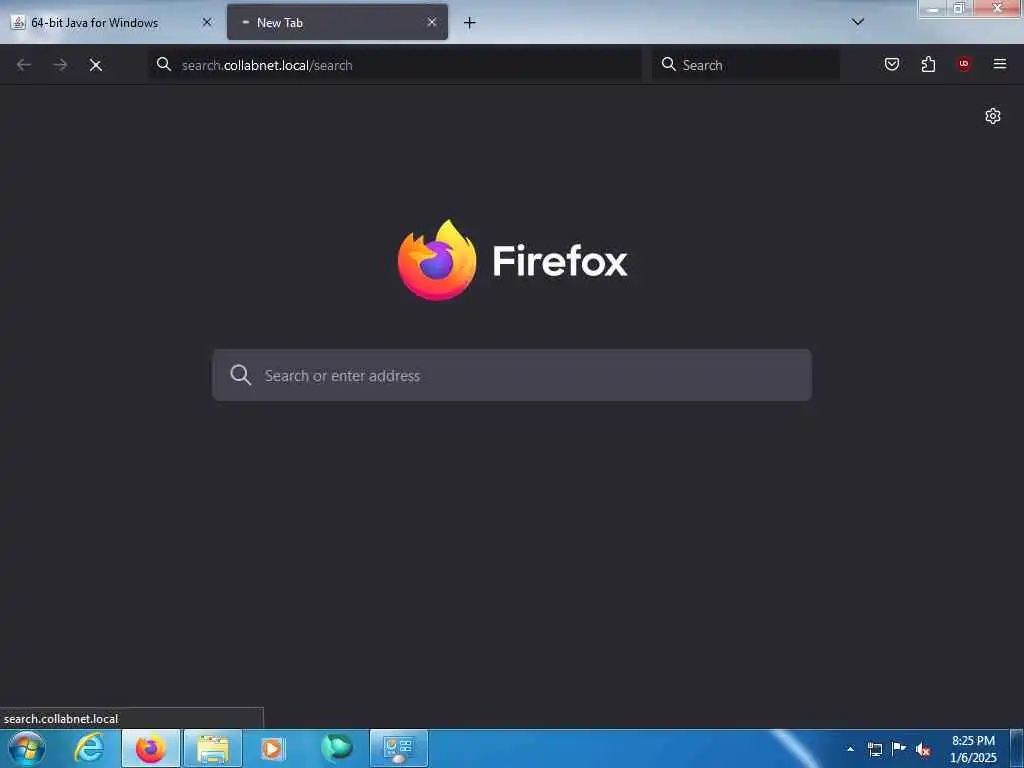Click the magnifier icon in the toolbar Search box
The width and height of the screenshot is (1024, 768).
[669, 64]
